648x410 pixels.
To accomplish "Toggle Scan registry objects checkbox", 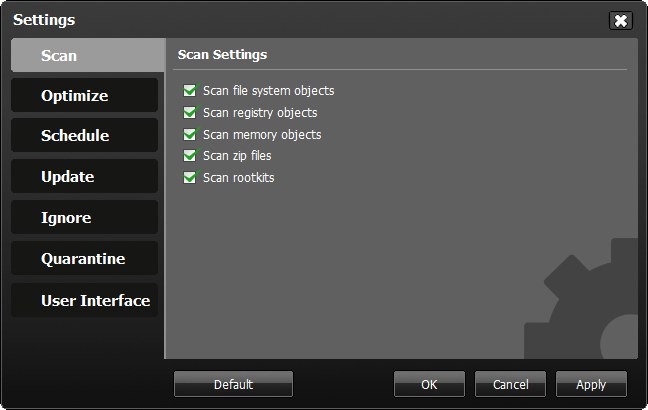I will [190, 112].
